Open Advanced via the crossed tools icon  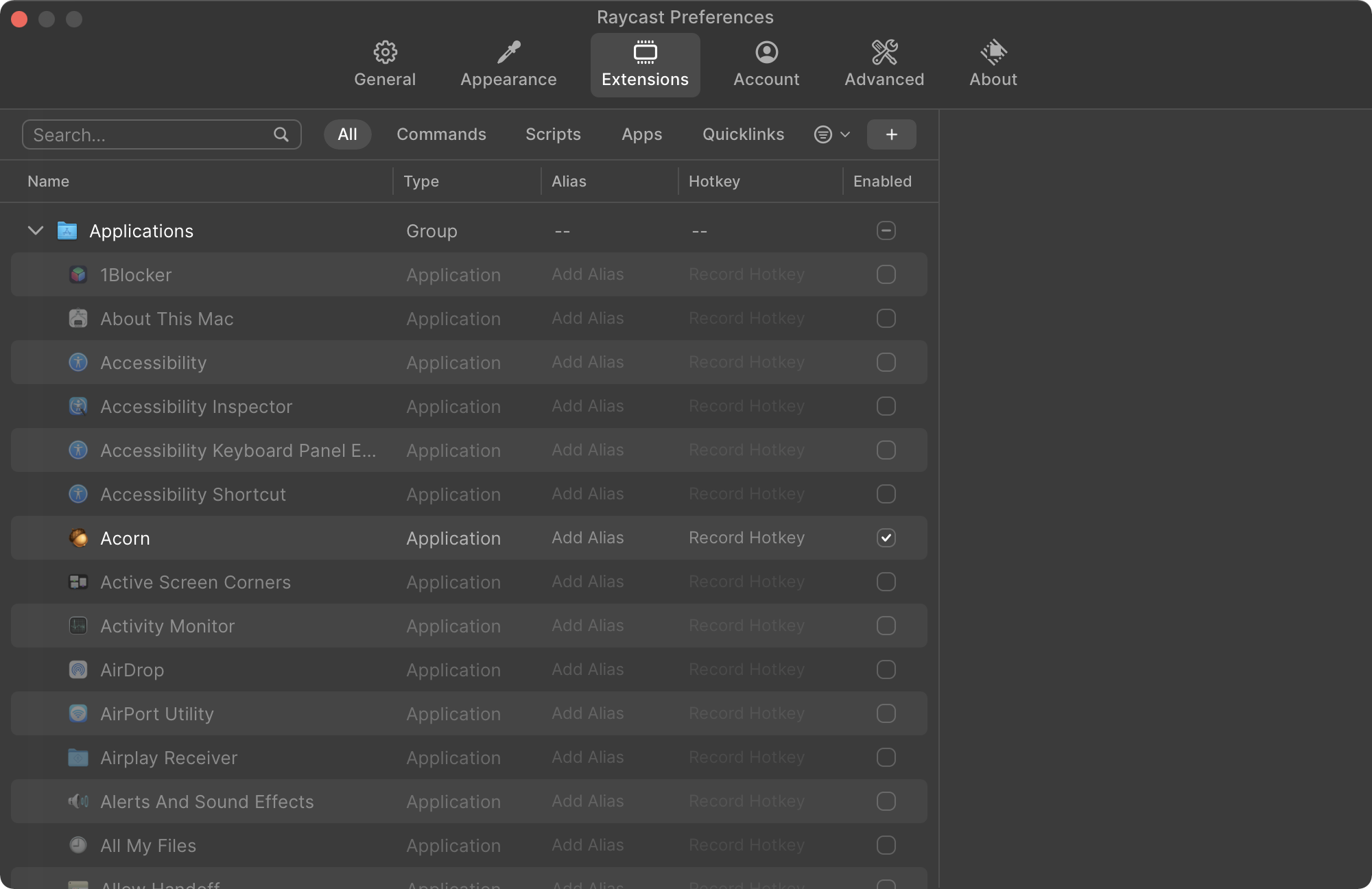[x=884, y=52]
